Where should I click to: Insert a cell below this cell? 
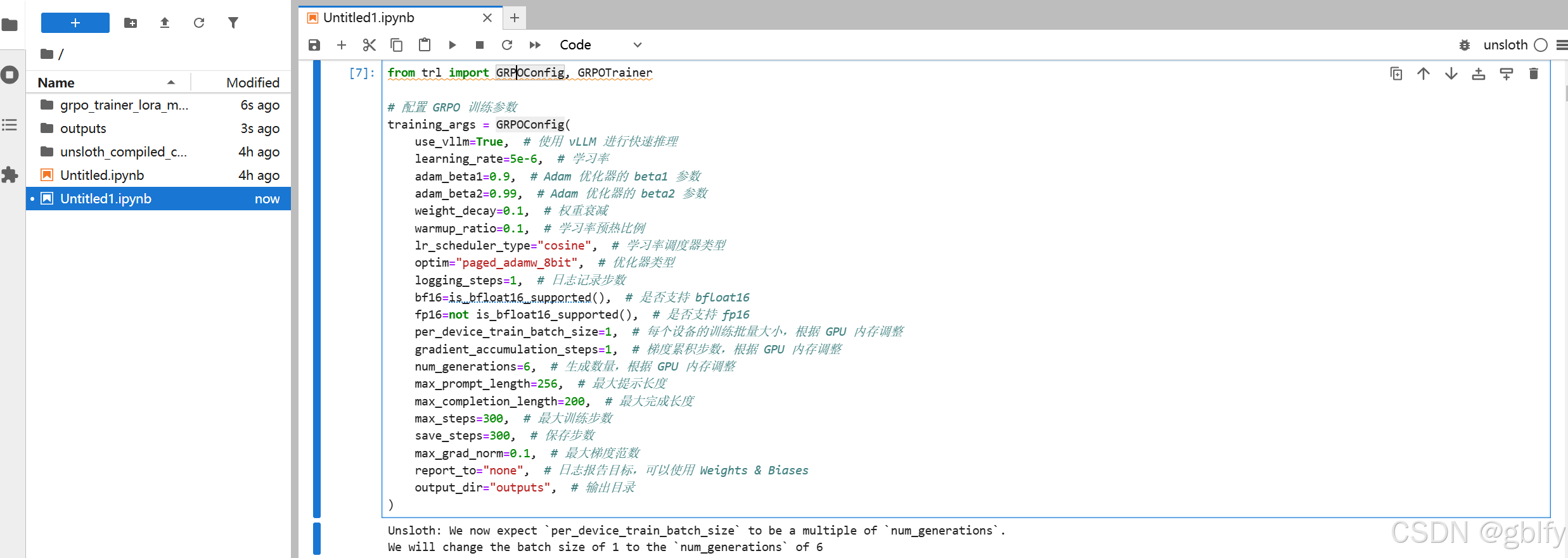(1507, 74)
